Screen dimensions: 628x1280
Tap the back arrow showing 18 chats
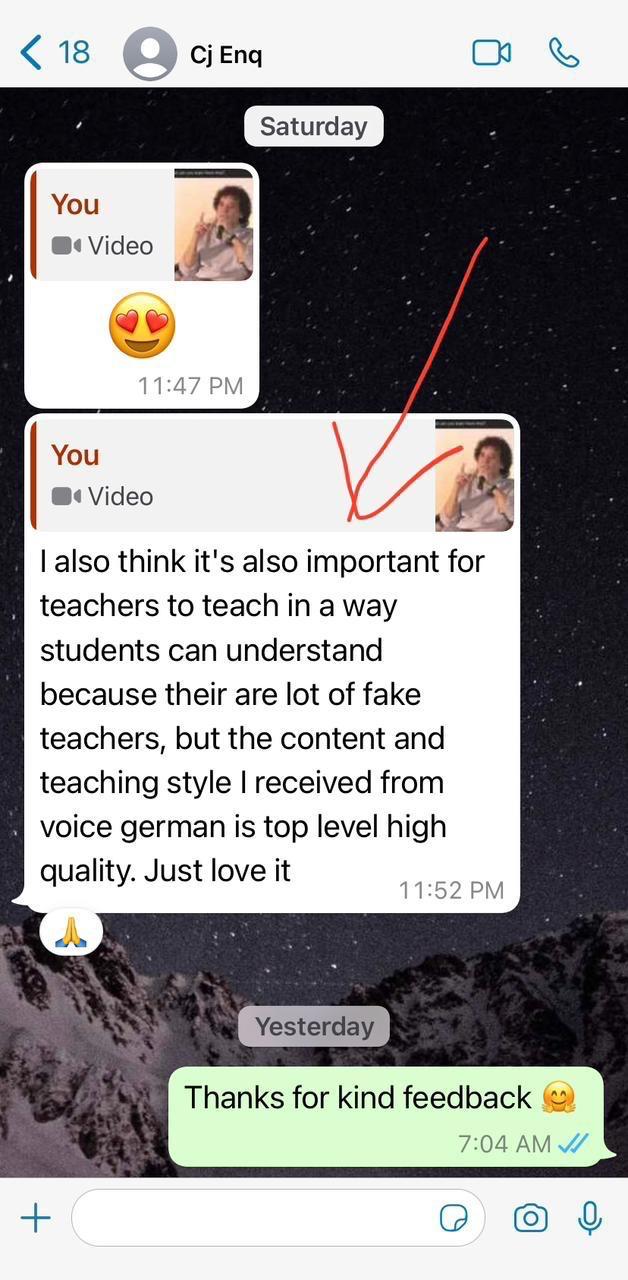pyautogui.click(x=56, y=52)
